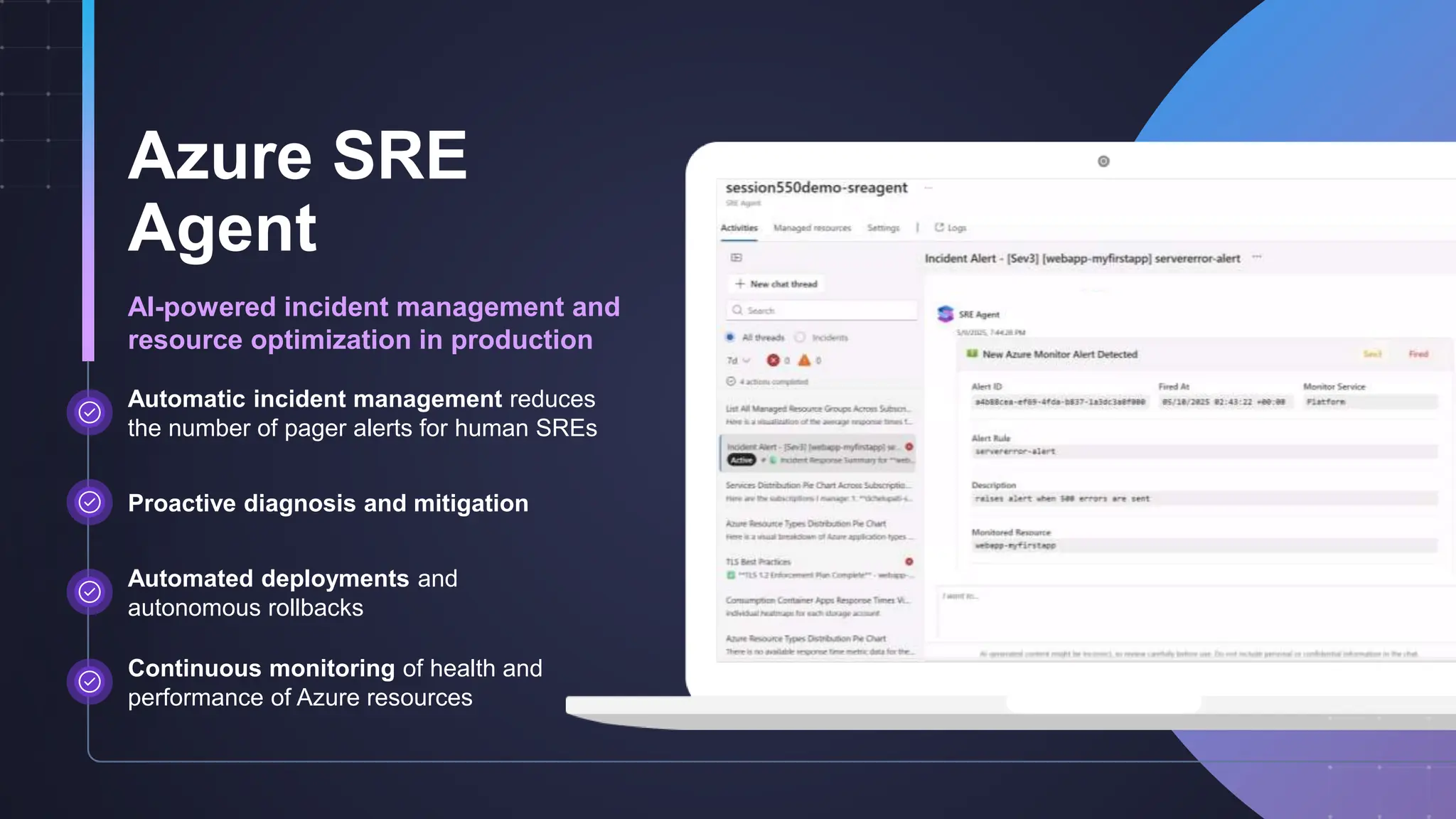Open the Logs link

pyautogui.click(x=951, y=228)
